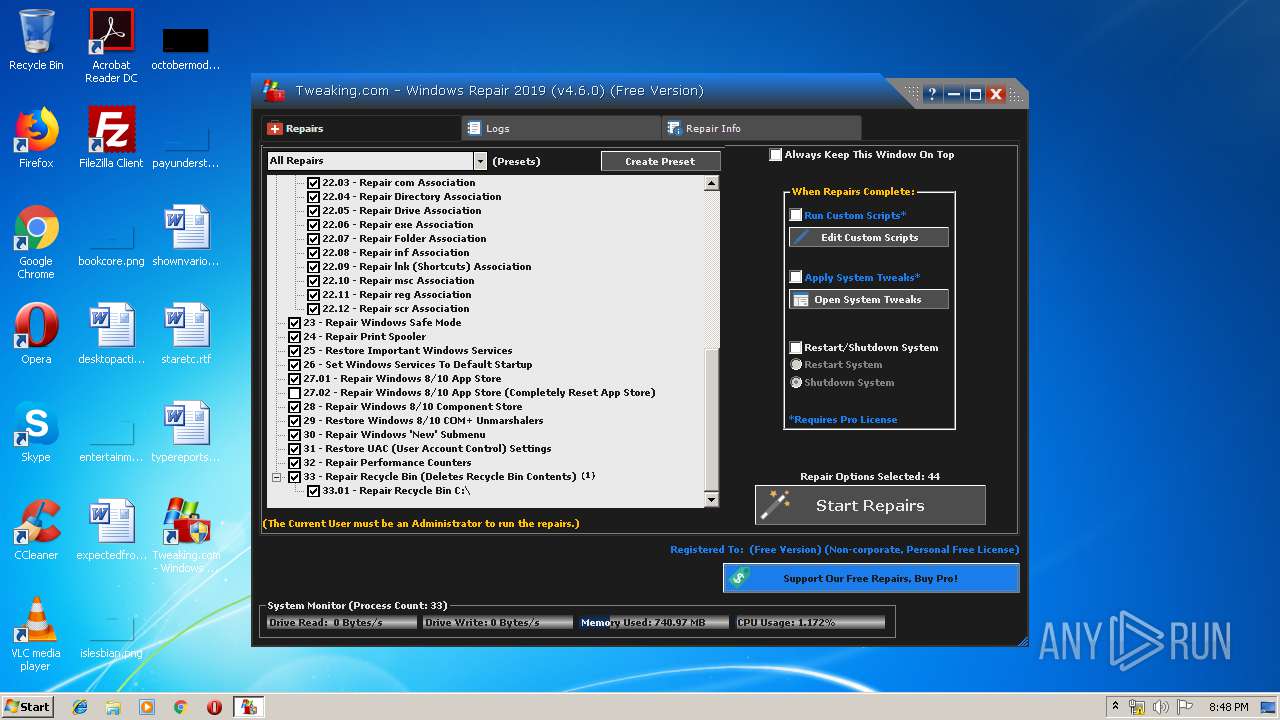Open VLC media player desktop shortcut
Screen dimensions: 1280x720
point(36,634)
